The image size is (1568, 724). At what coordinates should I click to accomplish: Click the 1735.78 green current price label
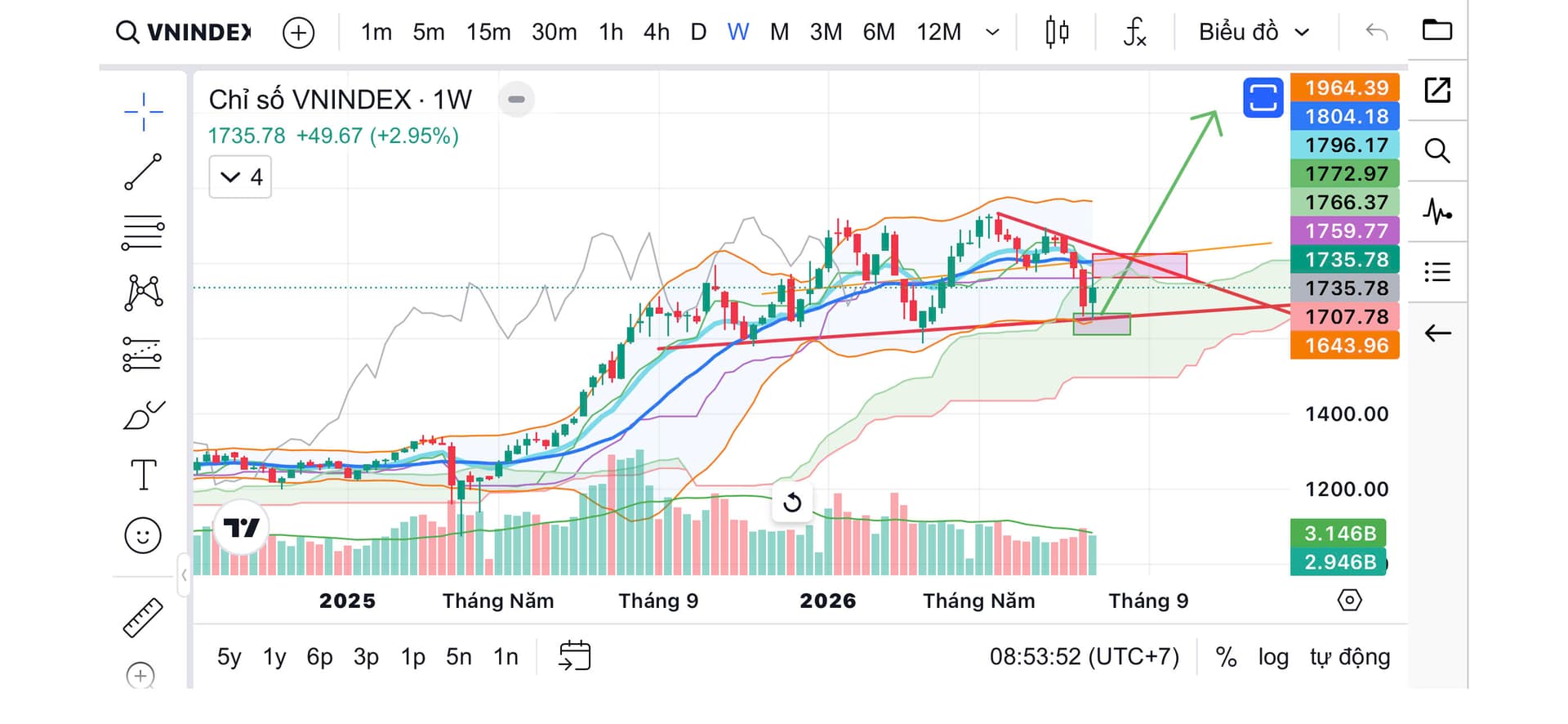(x=1345, y=259)
